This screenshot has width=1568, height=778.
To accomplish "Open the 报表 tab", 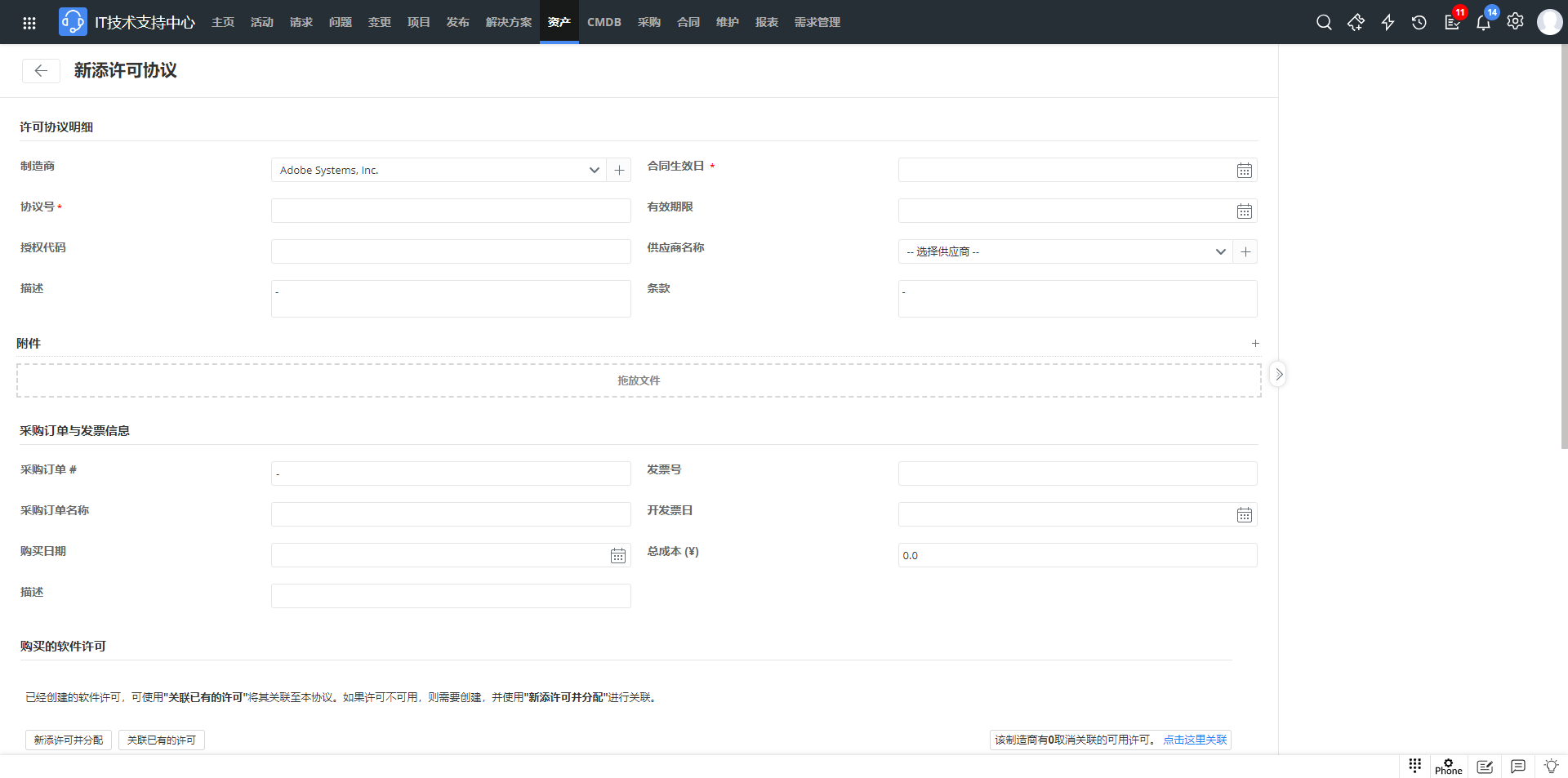I will [x=767, y=22].
